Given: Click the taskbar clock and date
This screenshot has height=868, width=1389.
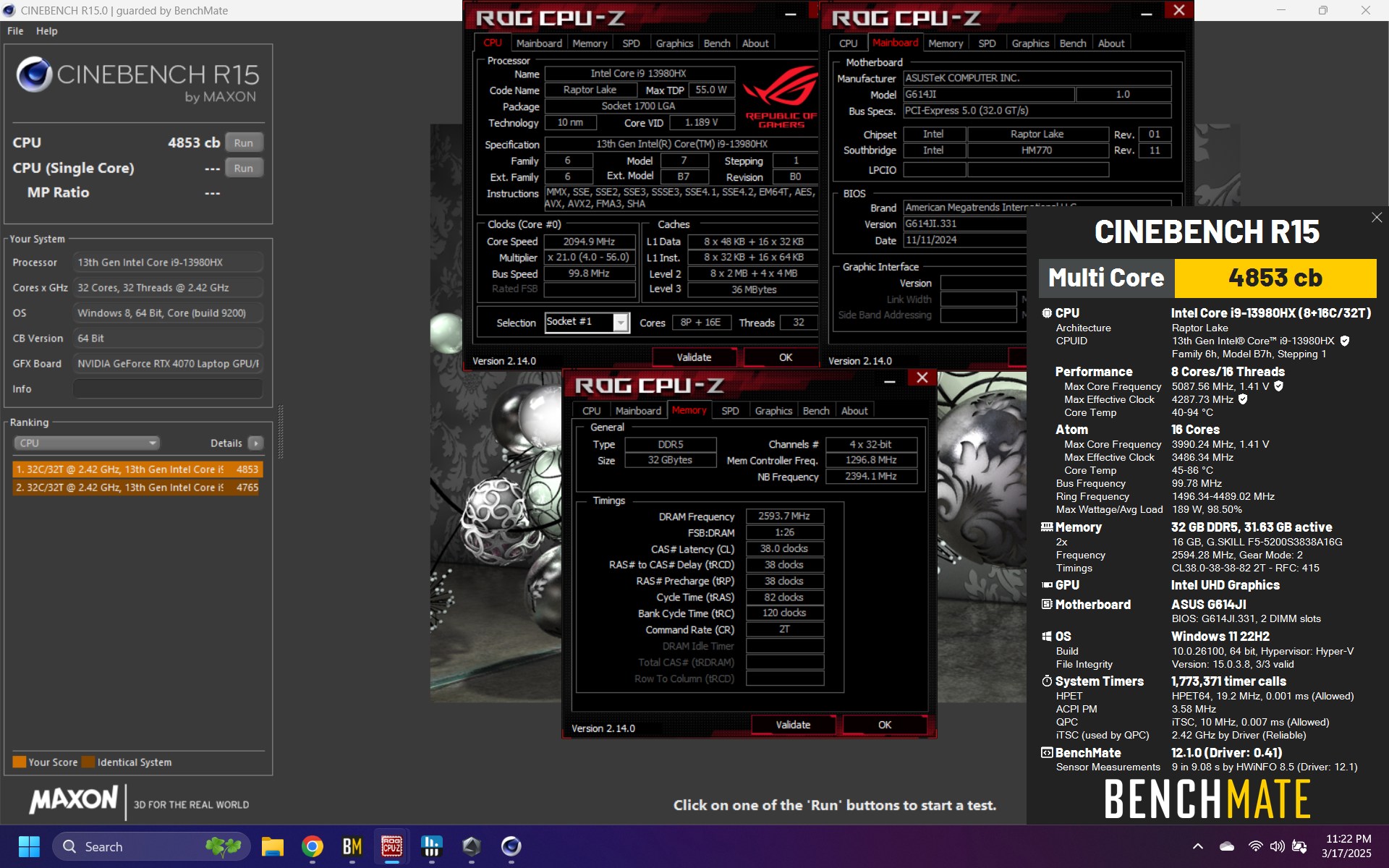Looking at the screenshot, I should [1348, 846].
